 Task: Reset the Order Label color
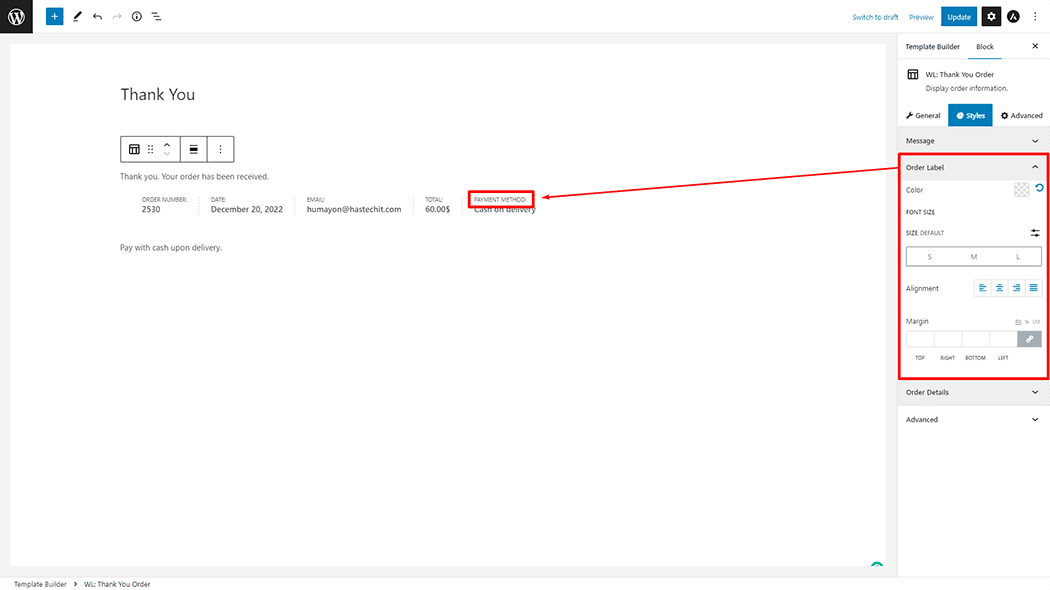click(1040, 188)
